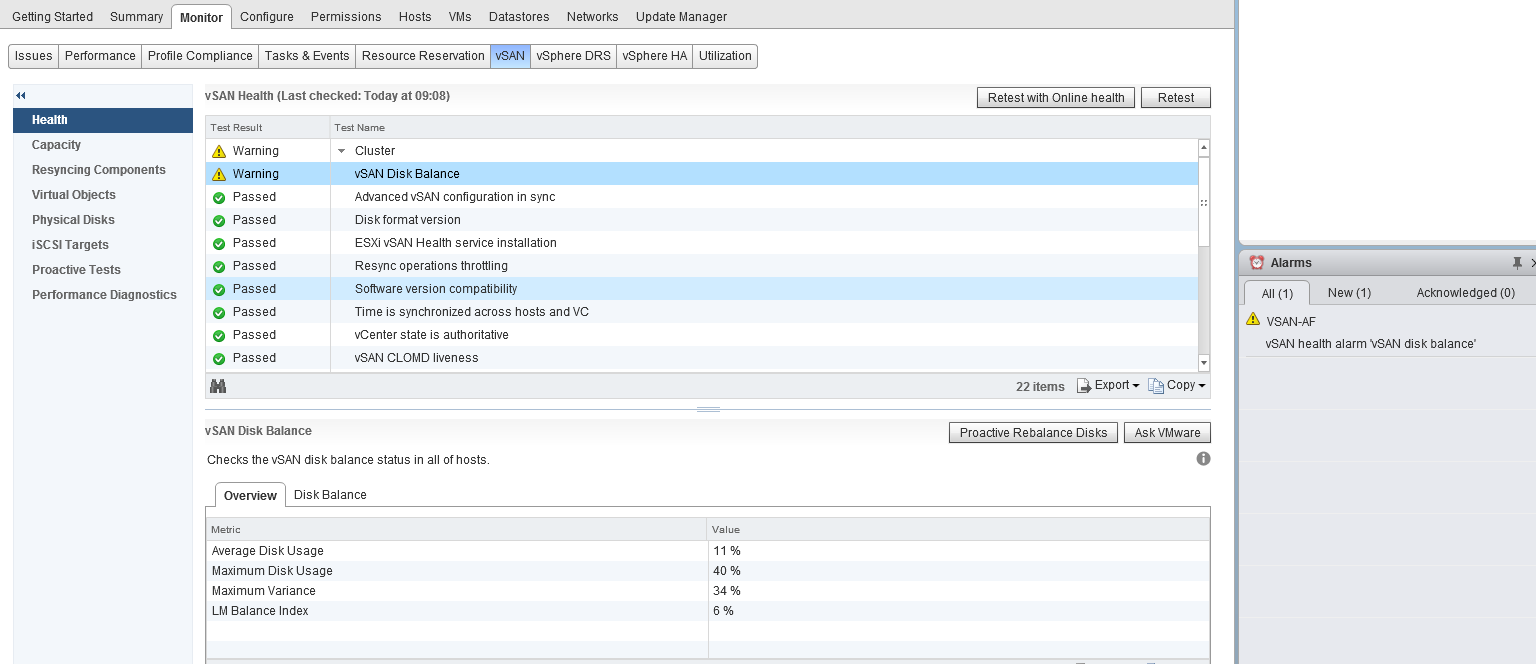Select the vSAN sub-tab
Screen dimensions: 1536x664
tap(510, 56)
